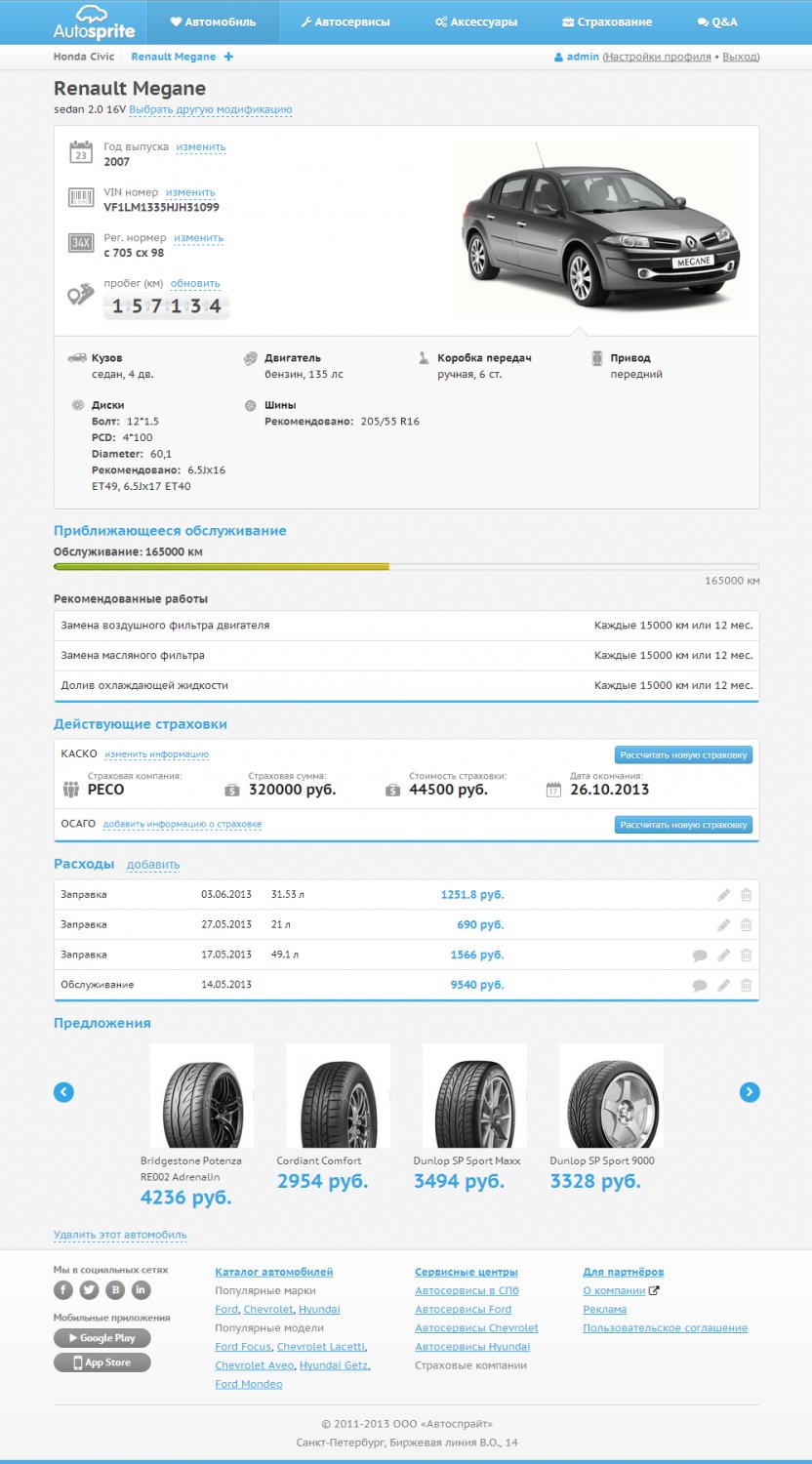Image resolution: width=812 pixels, height=1464 pixels.
Task: Open the comment on the 17.05.2013 expense
Action: point(700,956)
